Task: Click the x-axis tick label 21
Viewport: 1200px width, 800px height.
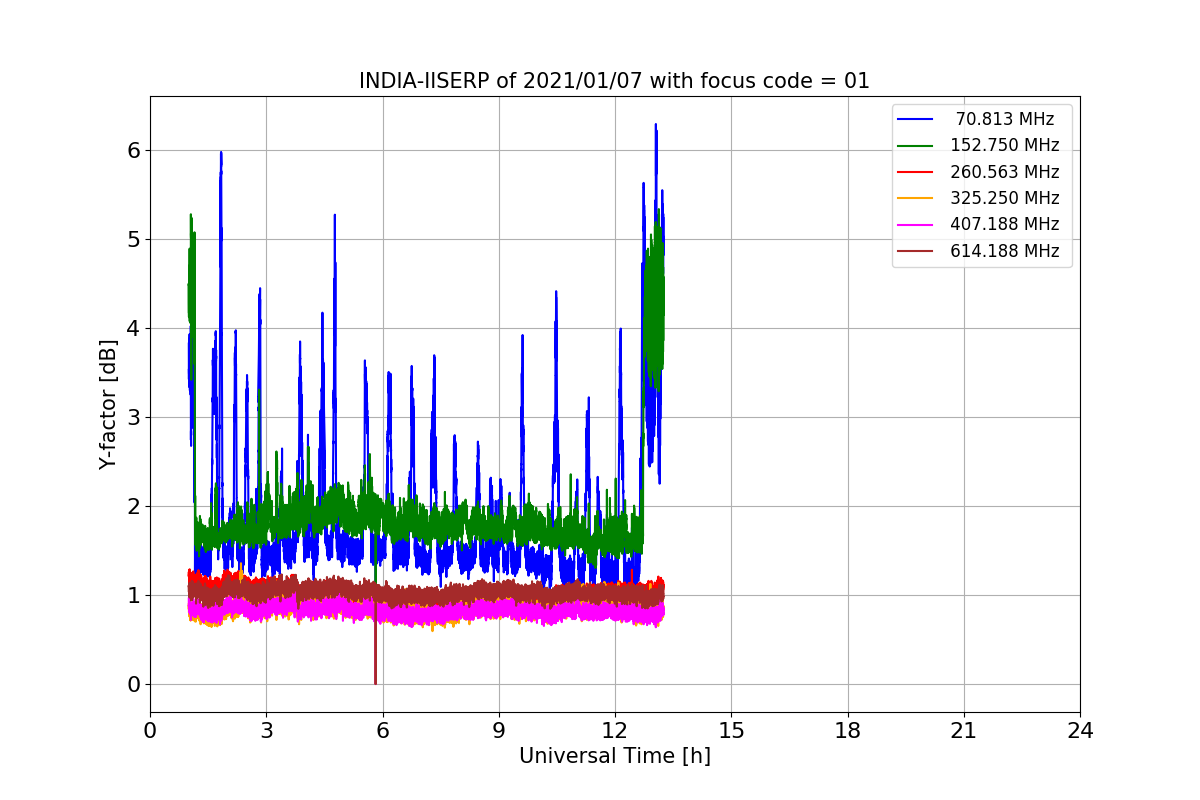Action: [x=964, y=731]
